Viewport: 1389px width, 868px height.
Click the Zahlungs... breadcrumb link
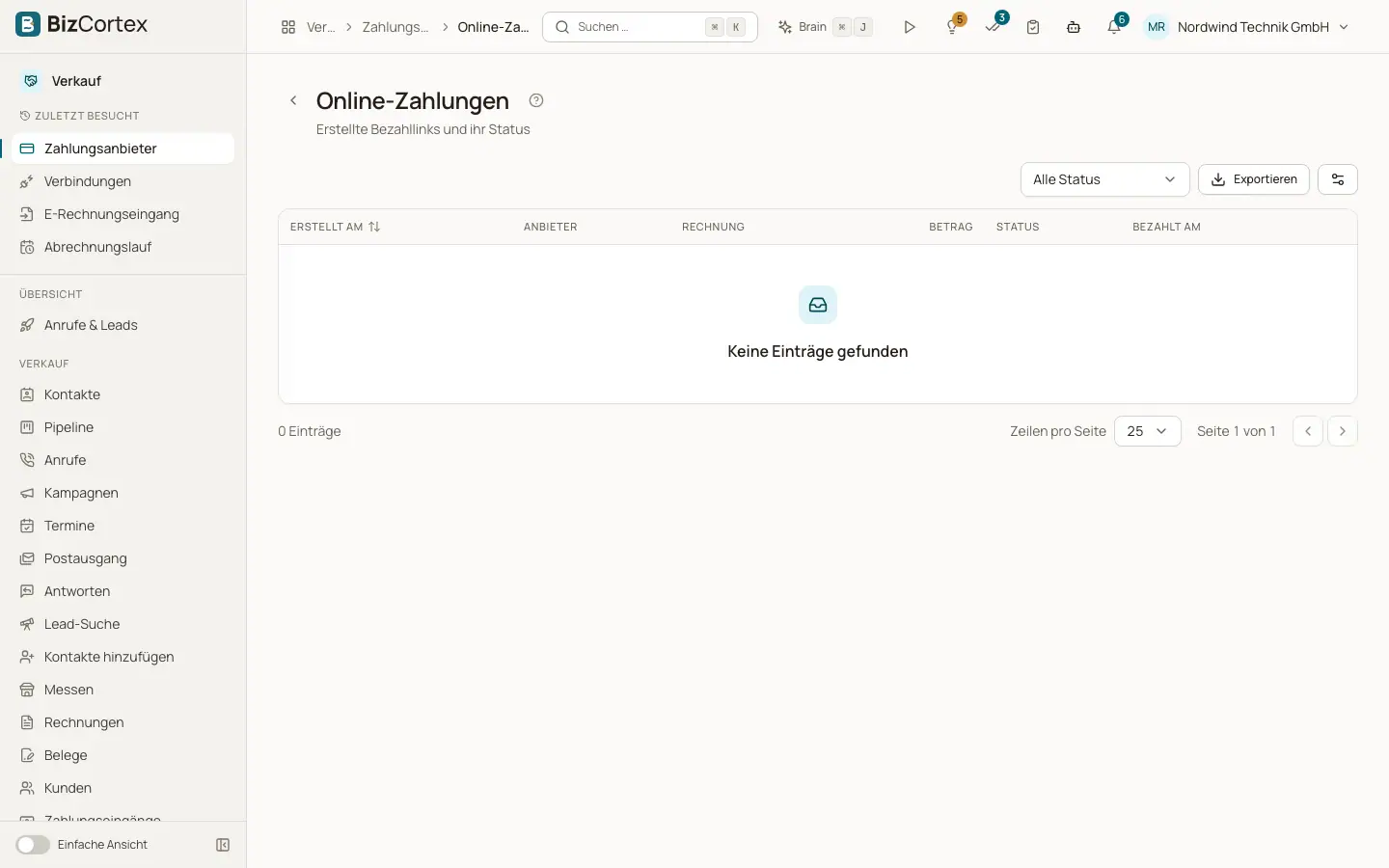[395, 27]
